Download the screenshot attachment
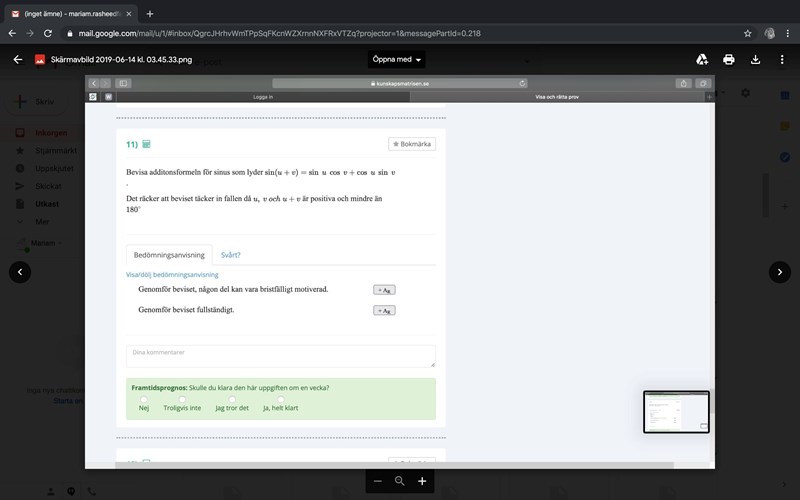The height and width of the screenshot is (500, 800). [756, 60]
